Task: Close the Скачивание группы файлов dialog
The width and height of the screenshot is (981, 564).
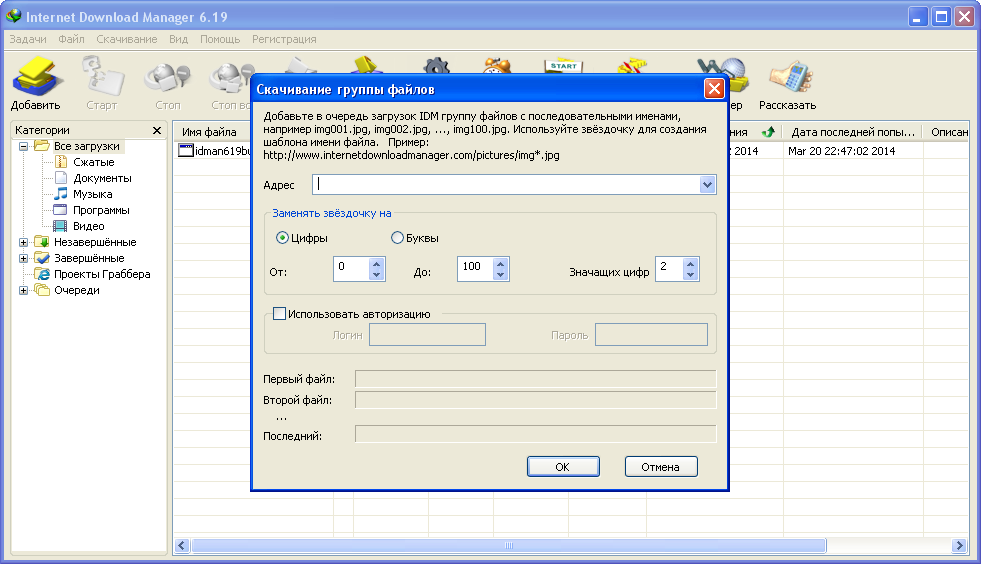Action: pyautogui.click(x=713, y=89)
